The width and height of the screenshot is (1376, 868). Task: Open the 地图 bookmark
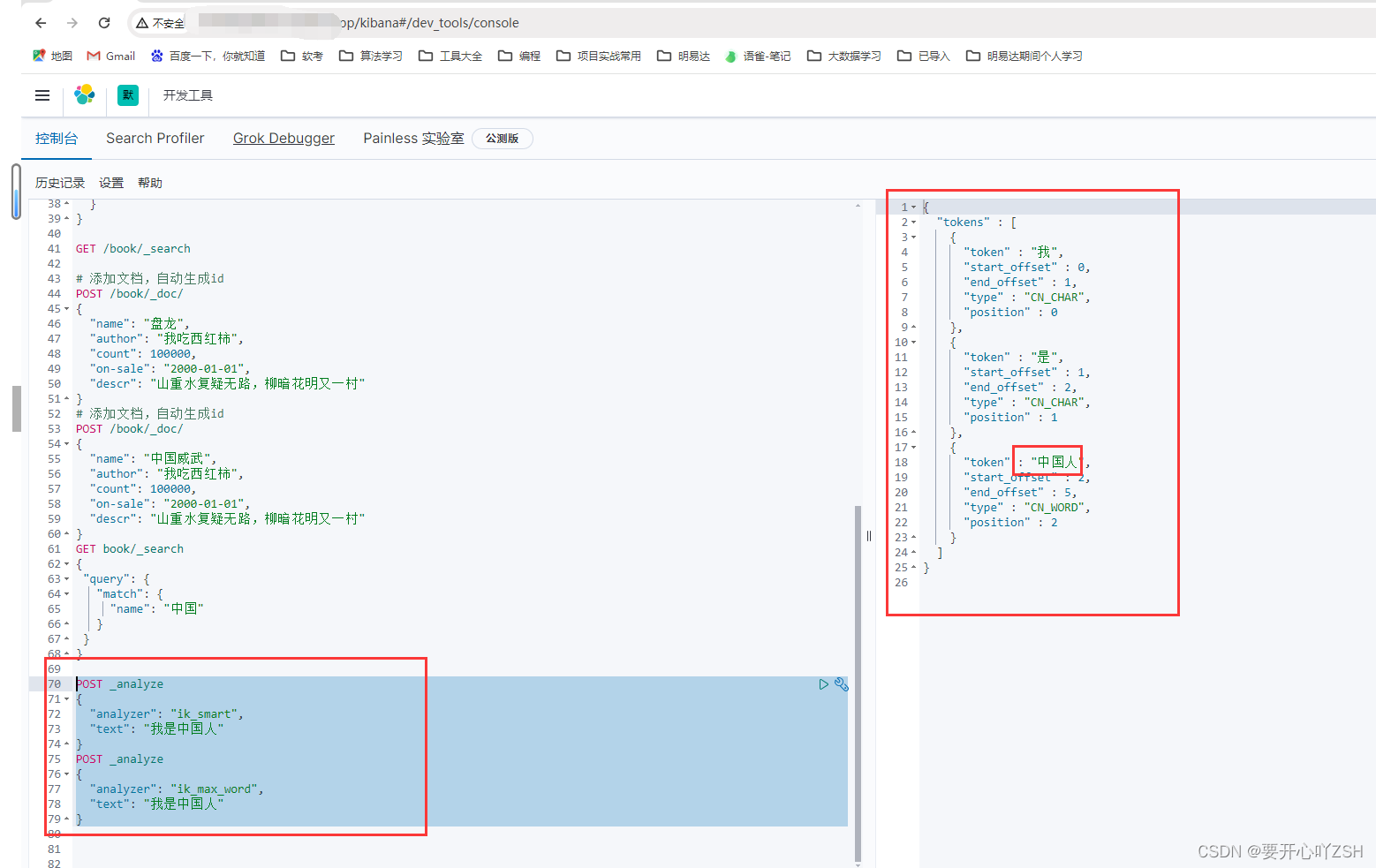(x=52, y=56)
